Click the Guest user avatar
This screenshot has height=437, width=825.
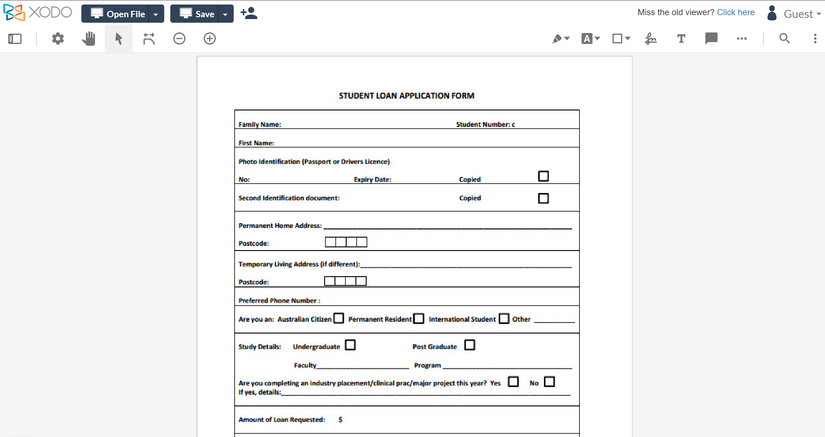[772, 13]
